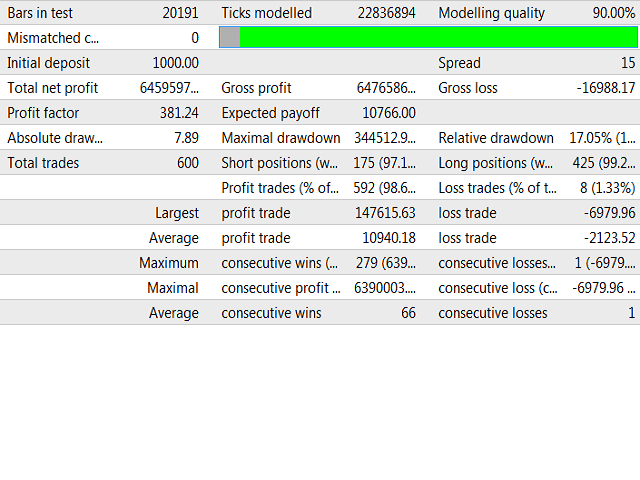Screen dimensions: 640x480
Task: Click the 'Modelling quality' label
Action: (491, 13)
